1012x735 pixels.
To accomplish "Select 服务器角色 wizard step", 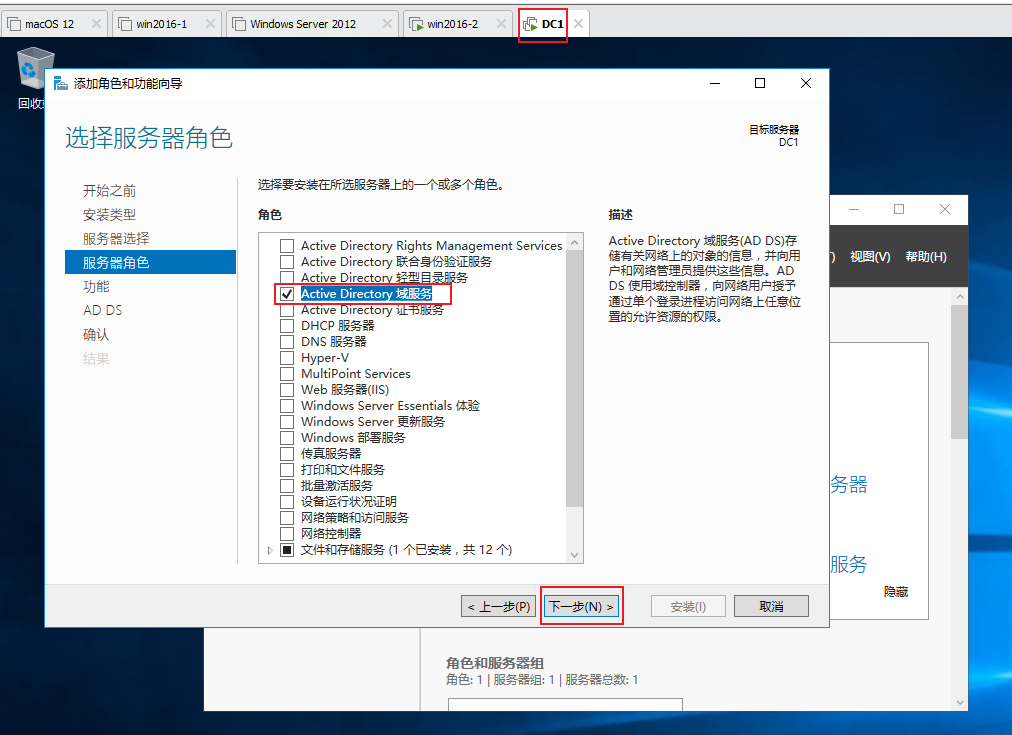I will coord(150,263).
